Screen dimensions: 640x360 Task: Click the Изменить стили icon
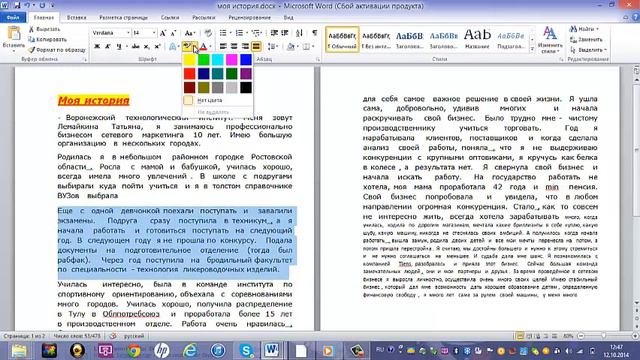[550, 33]
